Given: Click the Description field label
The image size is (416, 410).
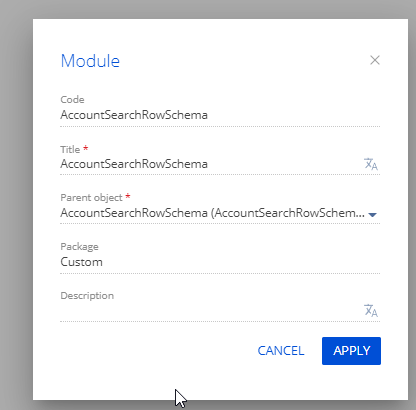Looking at the screenshot, I should click(87, 295).
